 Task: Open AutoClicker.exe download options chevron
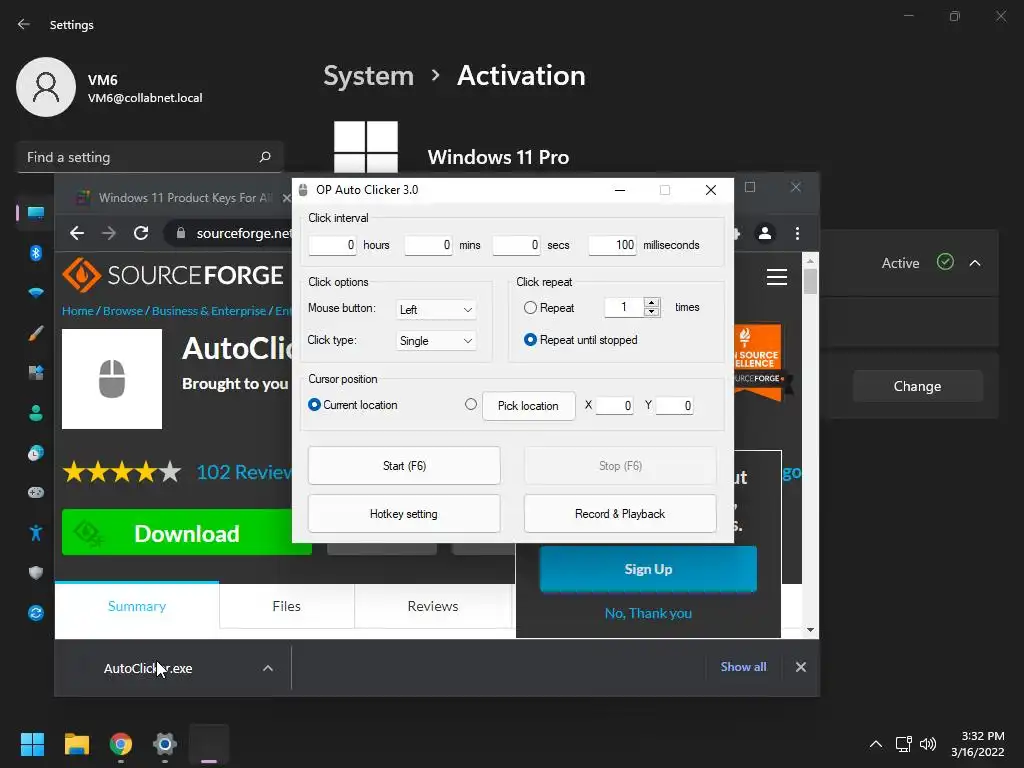[x=268, y=668]
